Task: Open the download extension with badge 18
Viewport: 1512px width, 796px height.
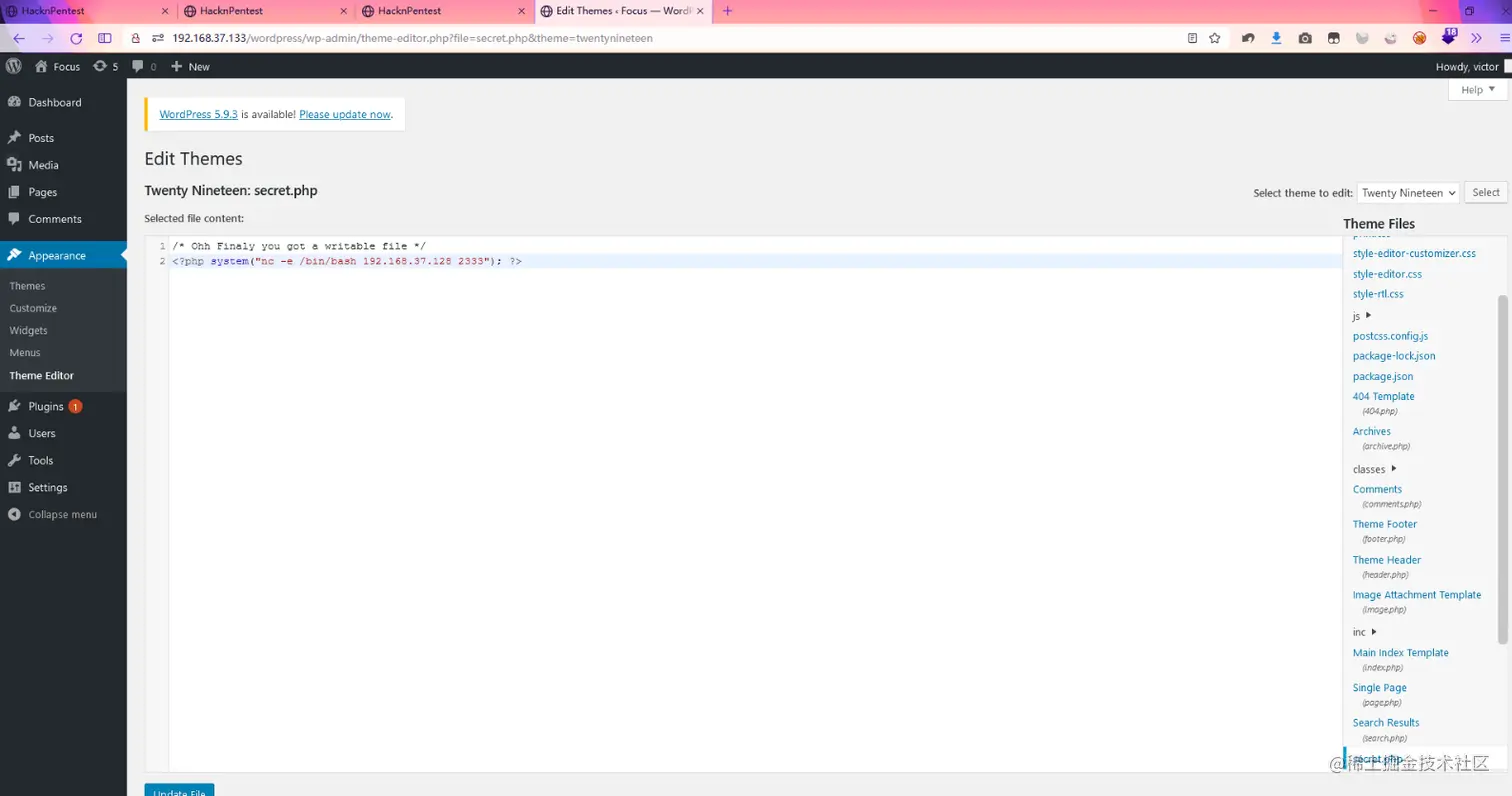Action: tap(1448, 37)
